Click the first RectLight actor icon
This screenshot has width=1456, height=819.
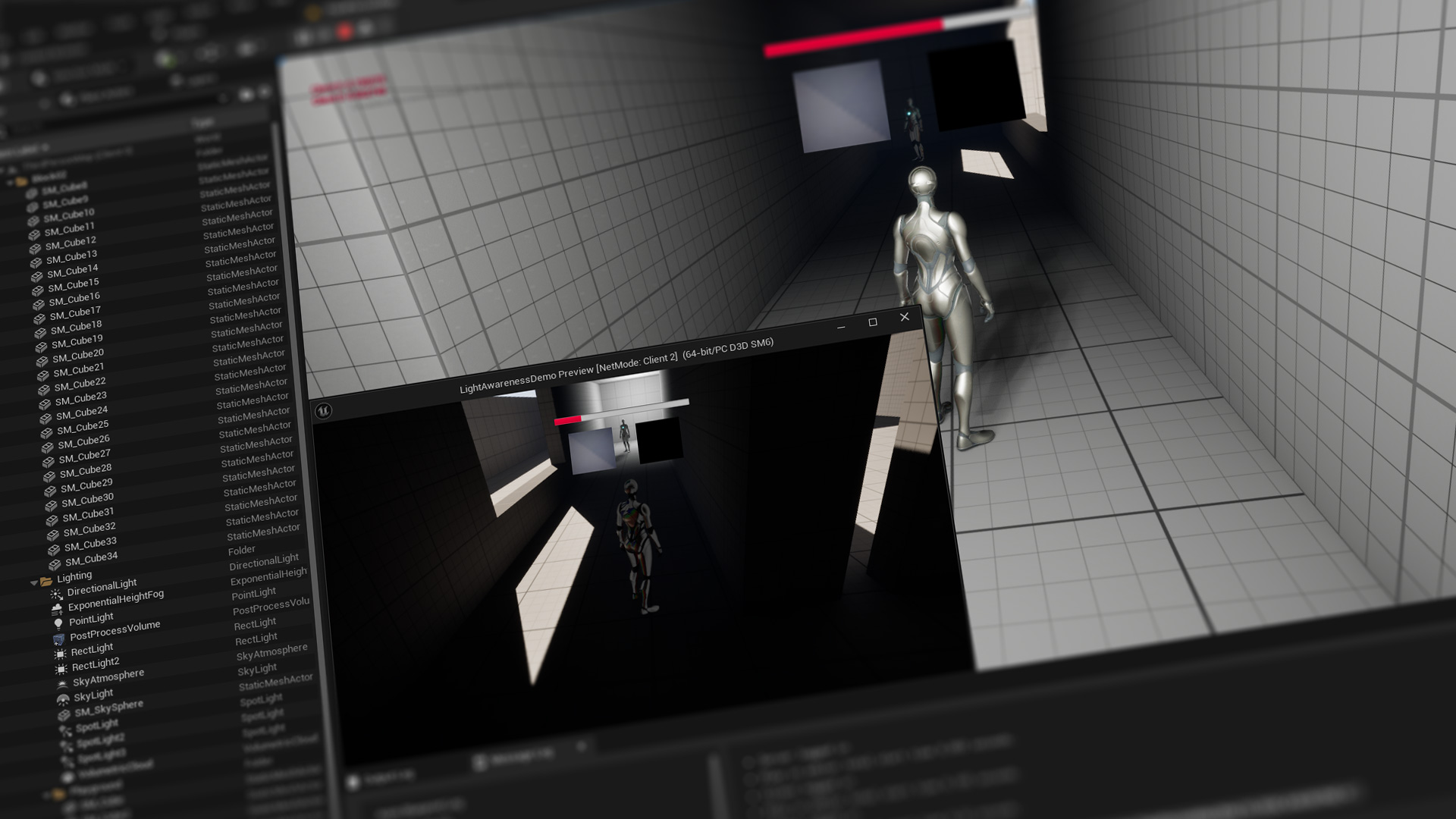point(61,654)
